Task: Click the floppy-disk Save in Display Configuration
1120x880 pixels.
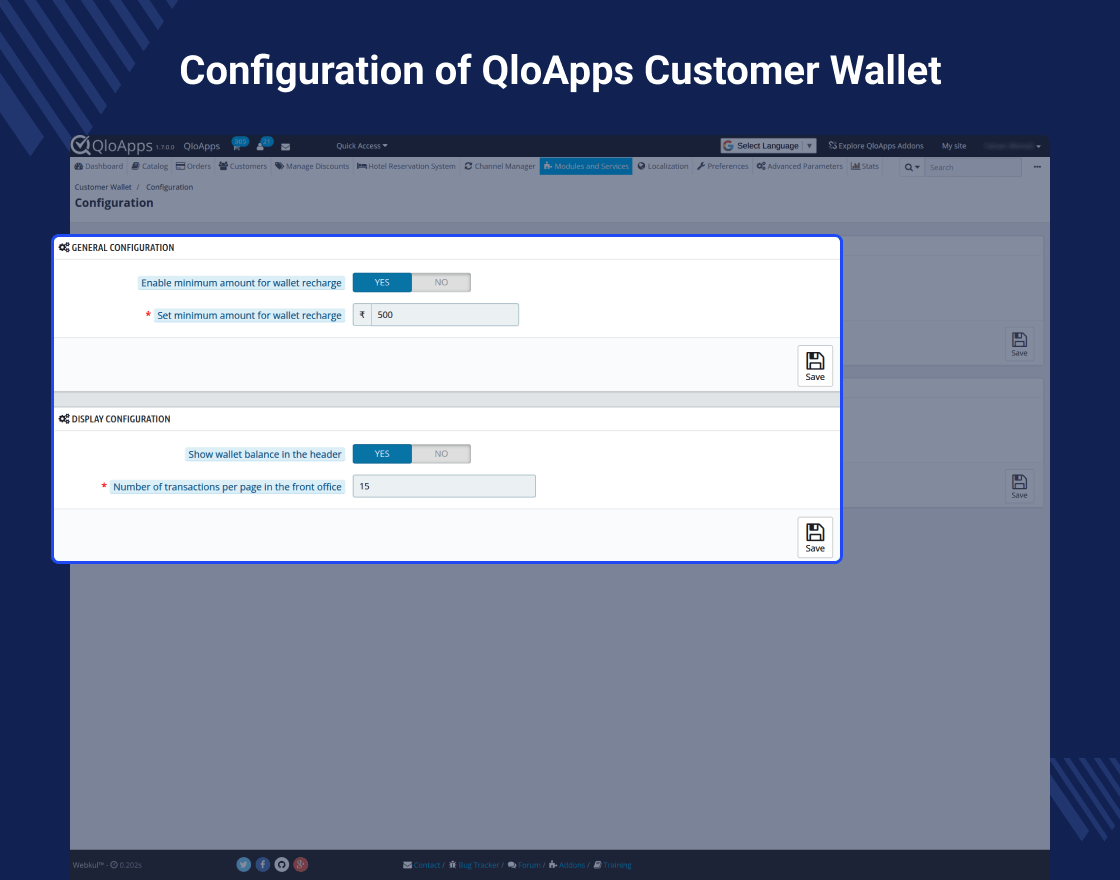Action: [815, 537]
